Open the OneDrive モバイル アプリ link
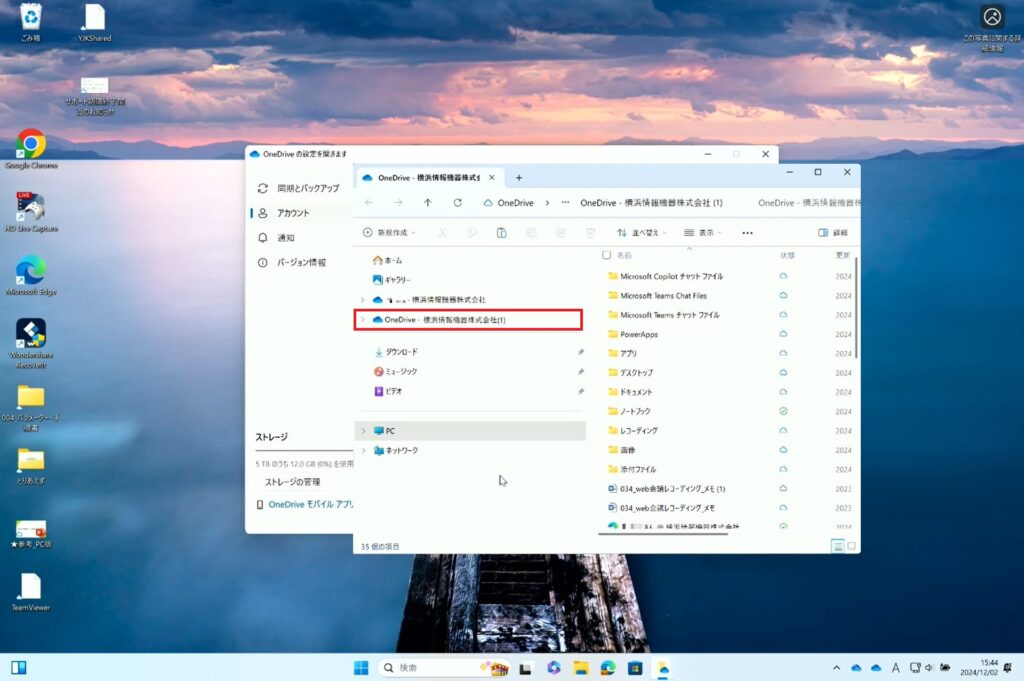 [311, 505]
